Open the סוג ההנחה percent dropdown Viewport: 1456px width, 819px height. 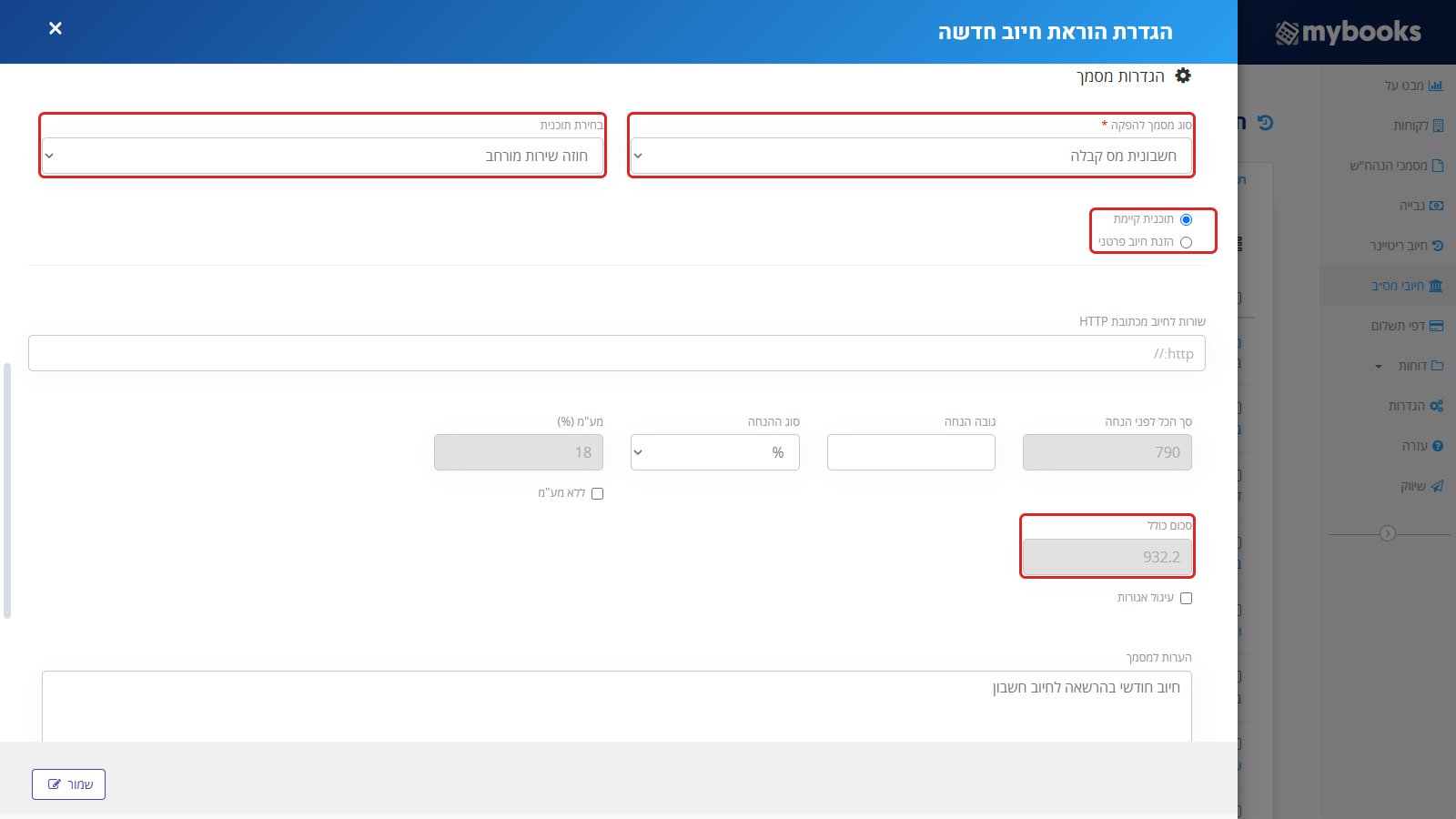(715, 452)
